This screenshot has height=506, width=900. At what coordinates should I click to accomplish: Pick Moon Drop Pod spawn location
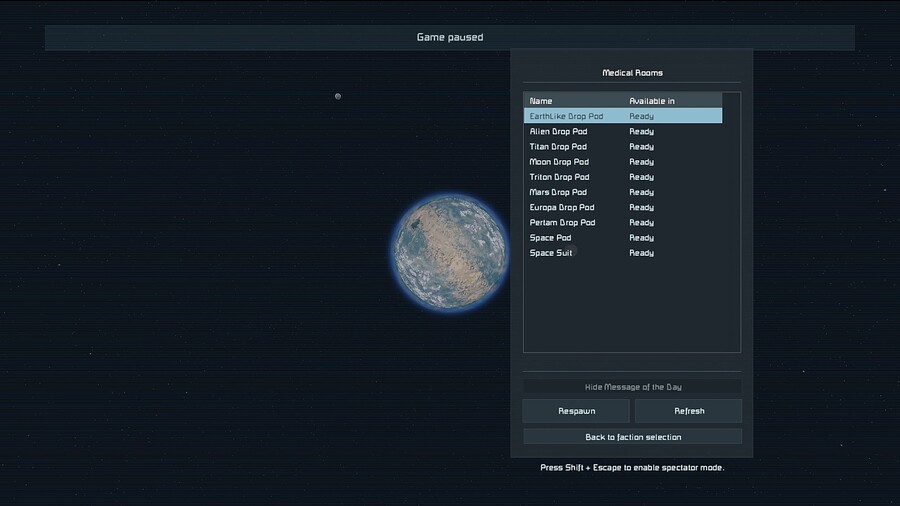[x=559, y=162]
